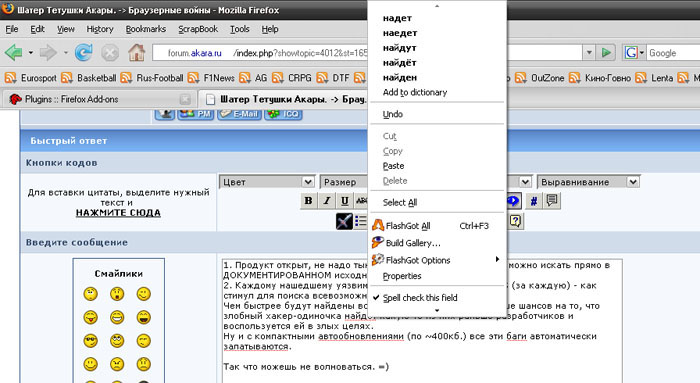This screenshot has height=383, width=700.
Task: Choose spelling suggestion найдёт
Action: click(400, 62)
